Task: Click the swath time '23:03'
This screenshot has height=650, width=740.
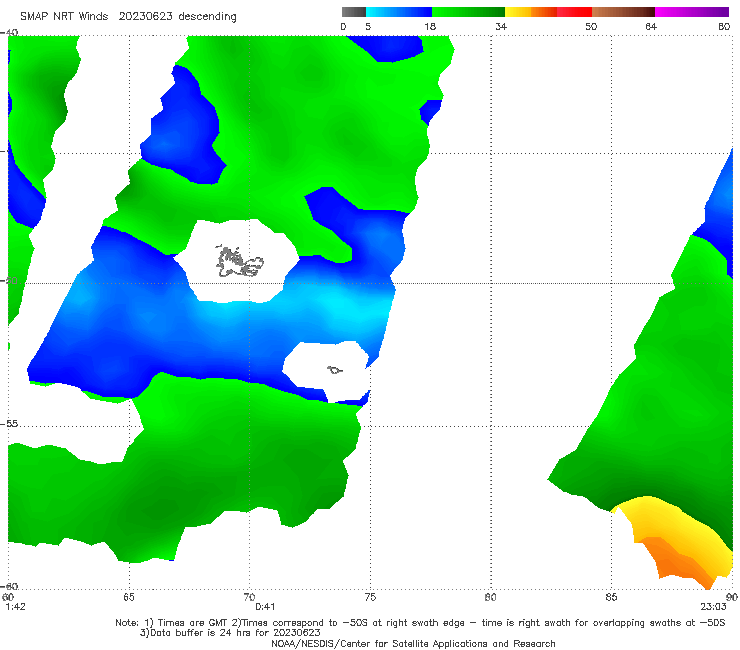Action: coord(713,607)
